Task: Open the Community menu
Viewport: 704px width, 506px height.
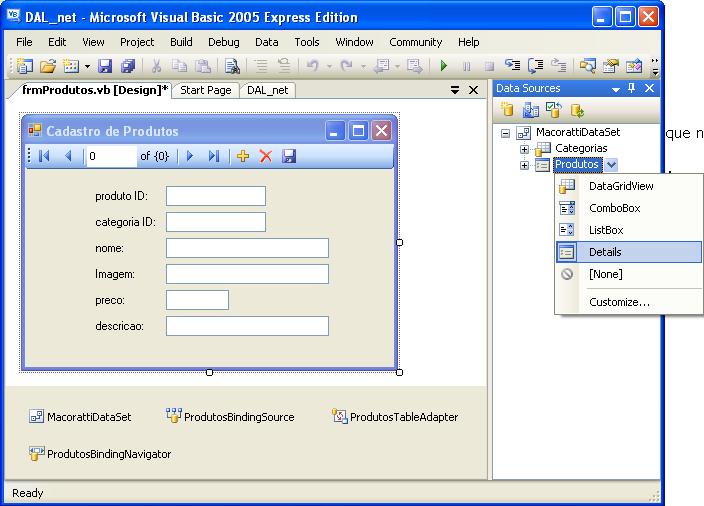Action: coord(416,42)
